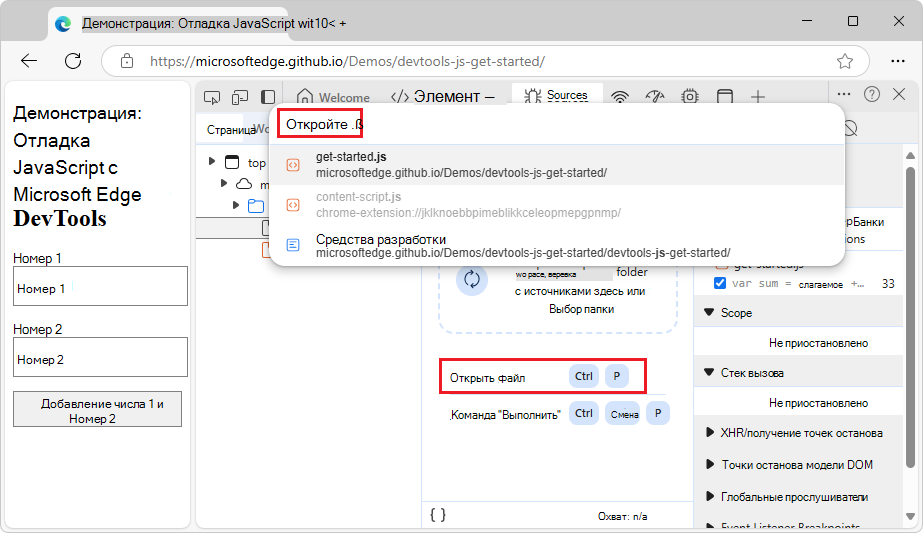Click the cloud icon in the file tree
Image resolution: width=923 pixels, height=533 pixels.
point(244,184)
